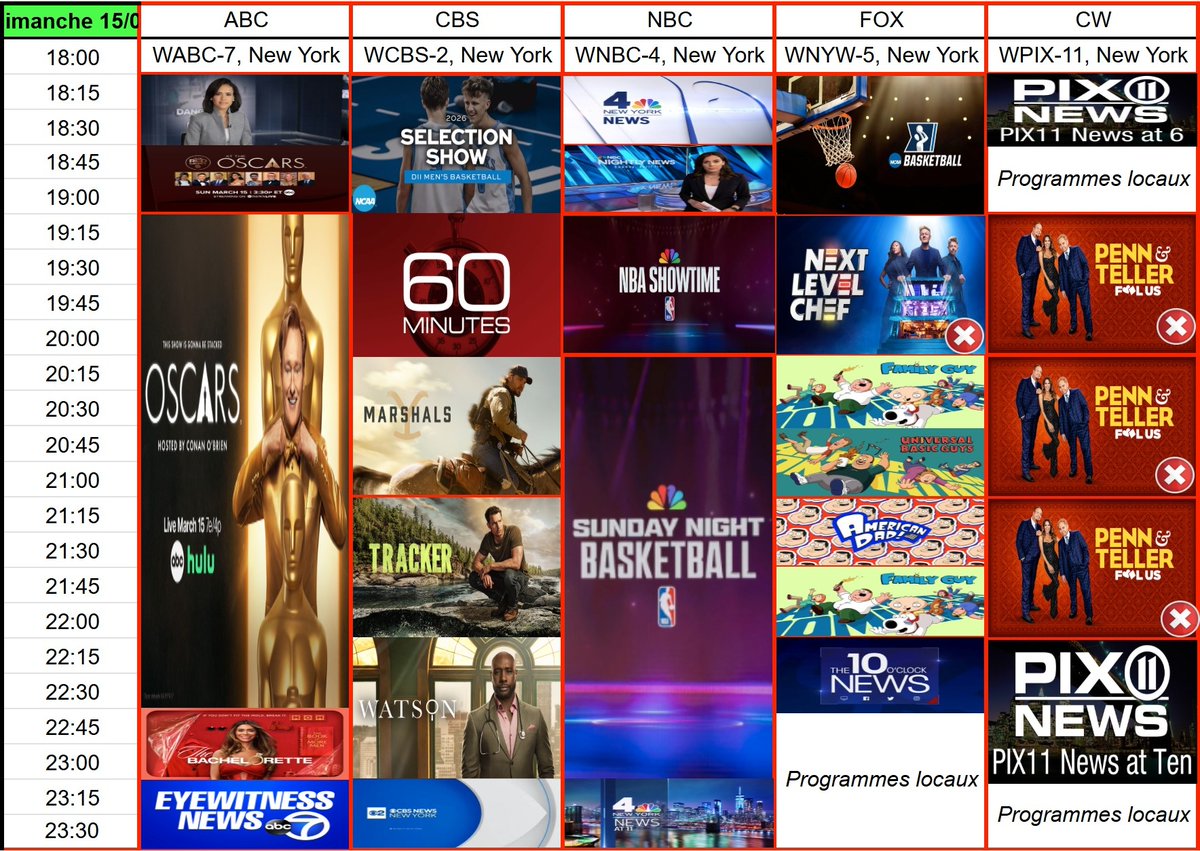Click the CW channel header
The height and width of the screenshot is (851, 1200).
(1093, 20)
